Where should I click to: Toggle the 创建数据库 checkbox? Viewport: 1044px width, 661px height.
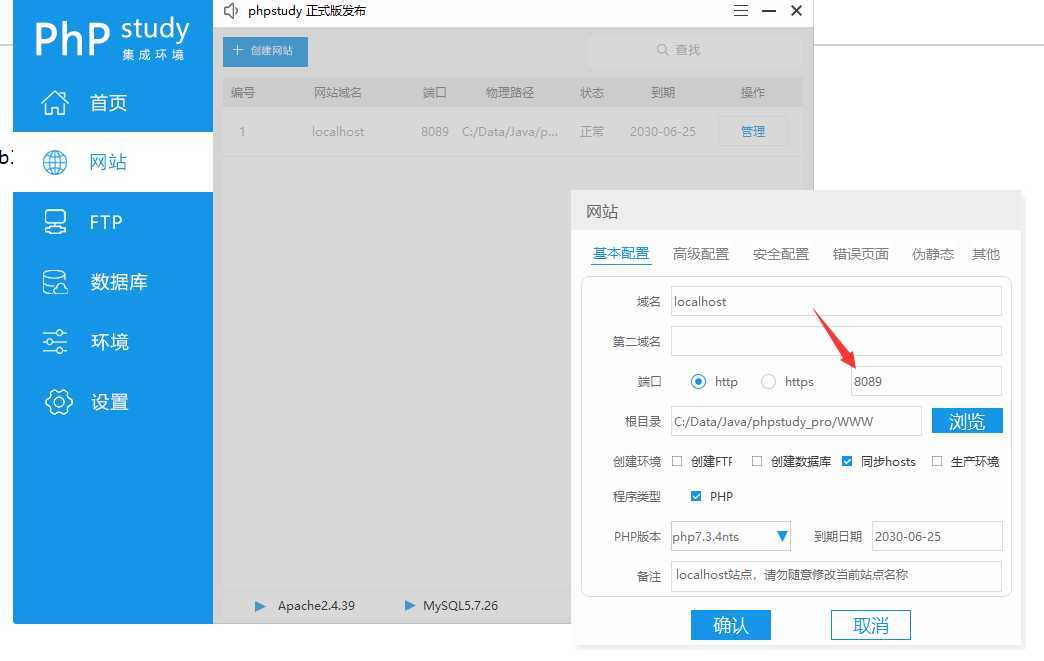[x=757, y=461]
